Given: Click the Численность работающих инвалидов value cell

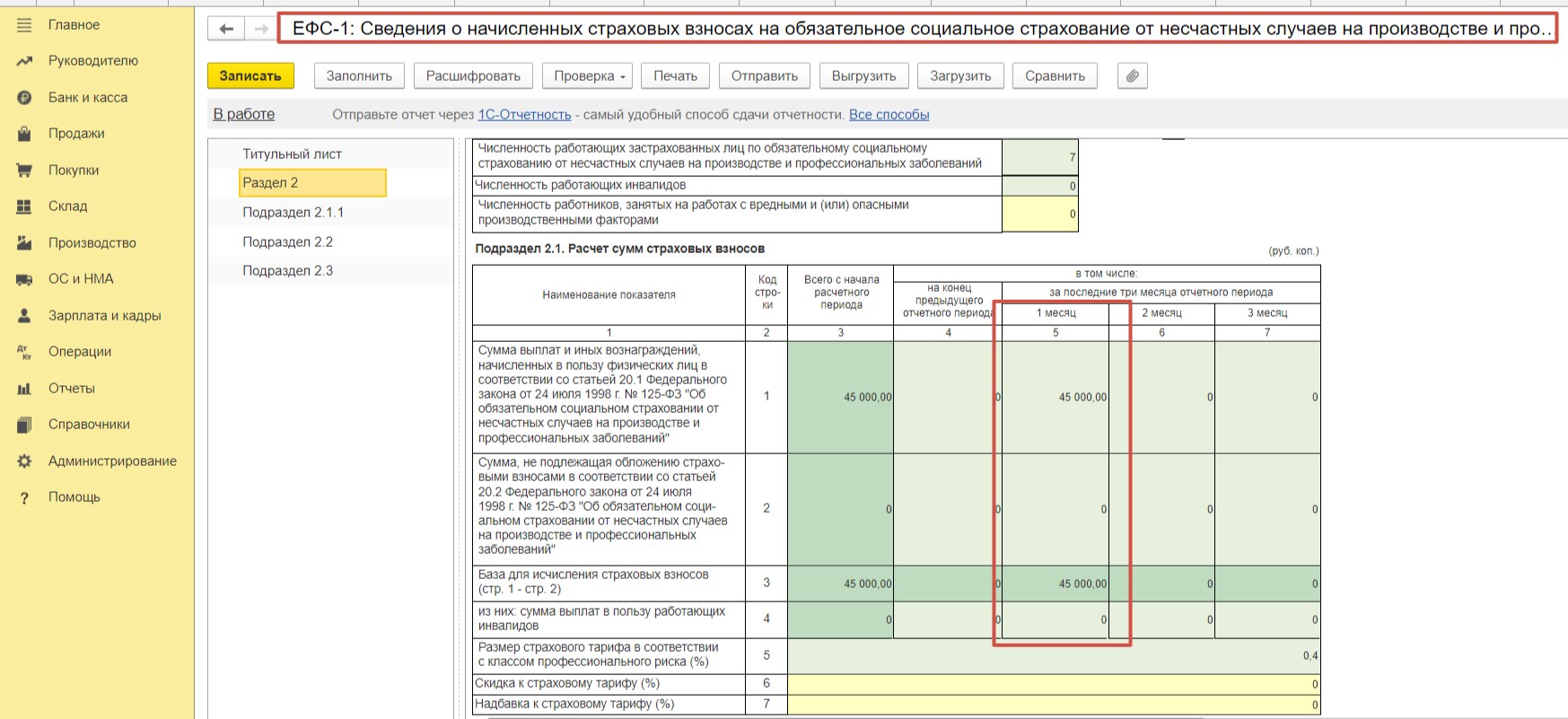Looking at the screenshot, I should 1040,186.
